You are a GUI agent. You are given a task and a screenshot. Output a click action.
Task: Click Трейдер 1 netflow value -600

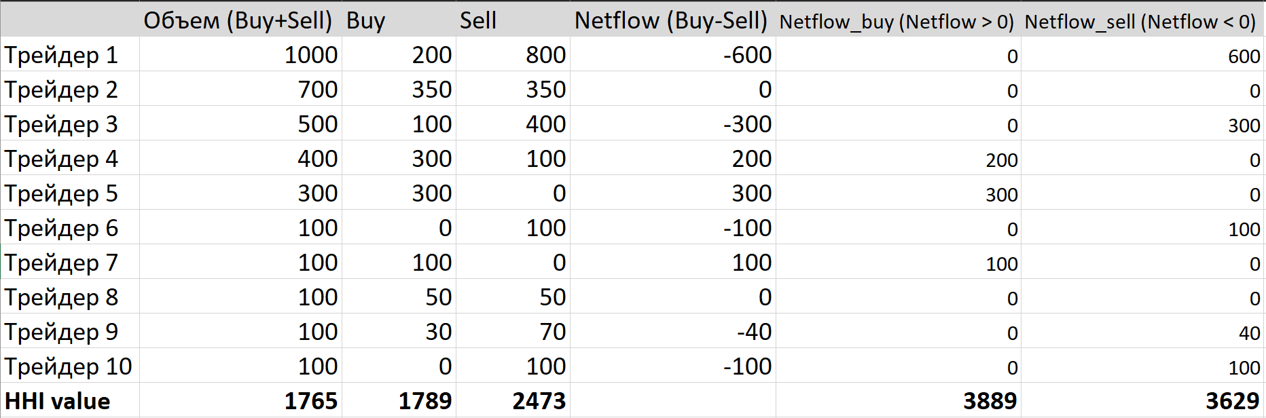tap(672, 56)
